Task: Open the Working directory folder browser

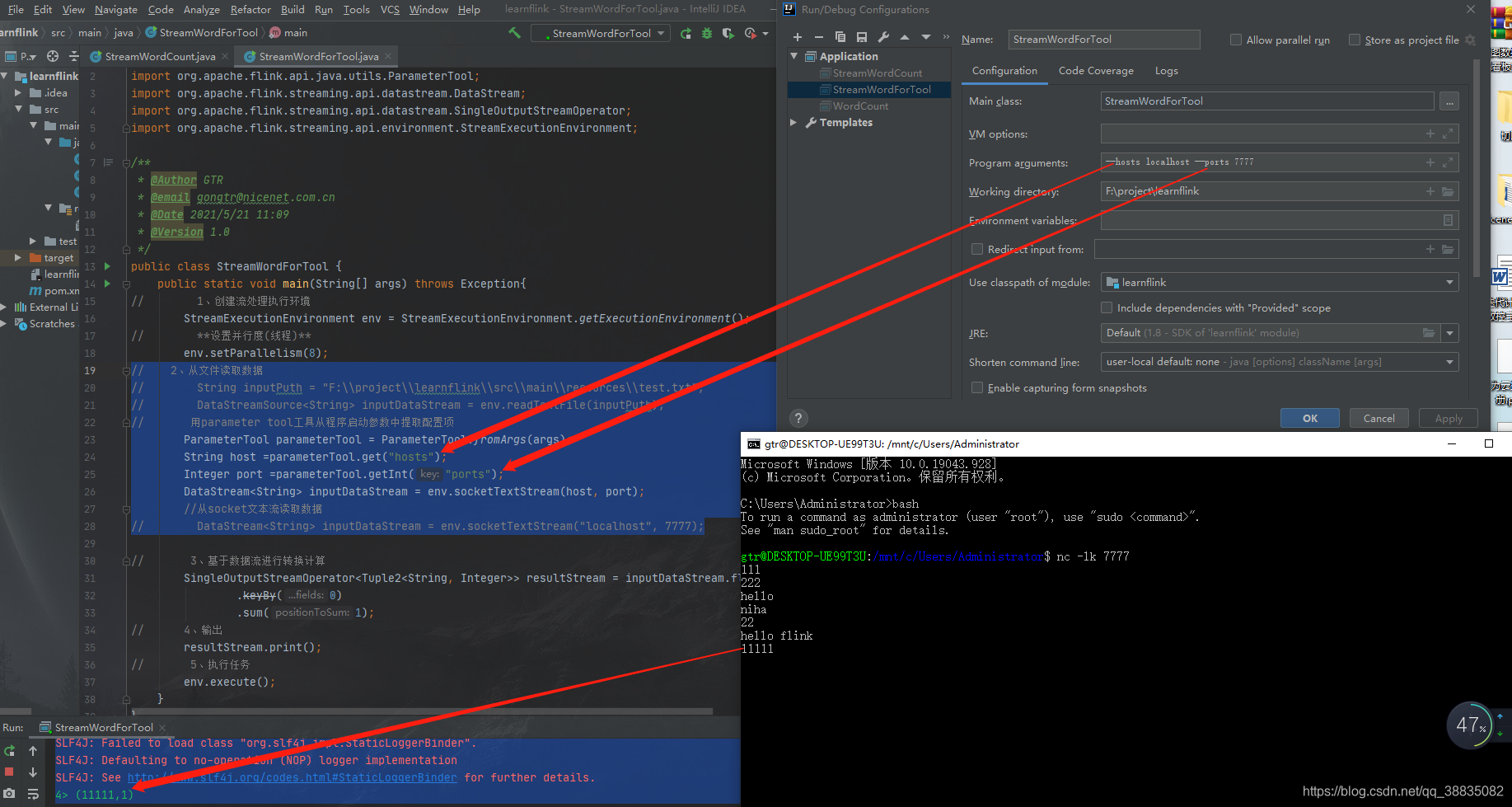Action: pos(1448,191)
